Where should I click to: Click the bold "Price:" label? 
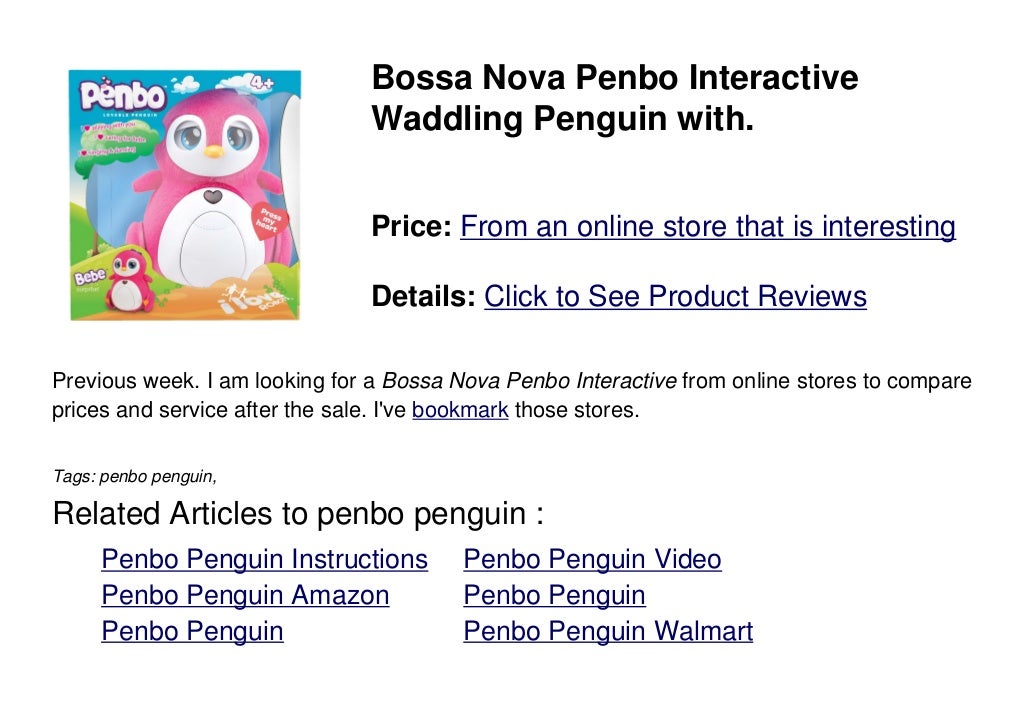412,227
